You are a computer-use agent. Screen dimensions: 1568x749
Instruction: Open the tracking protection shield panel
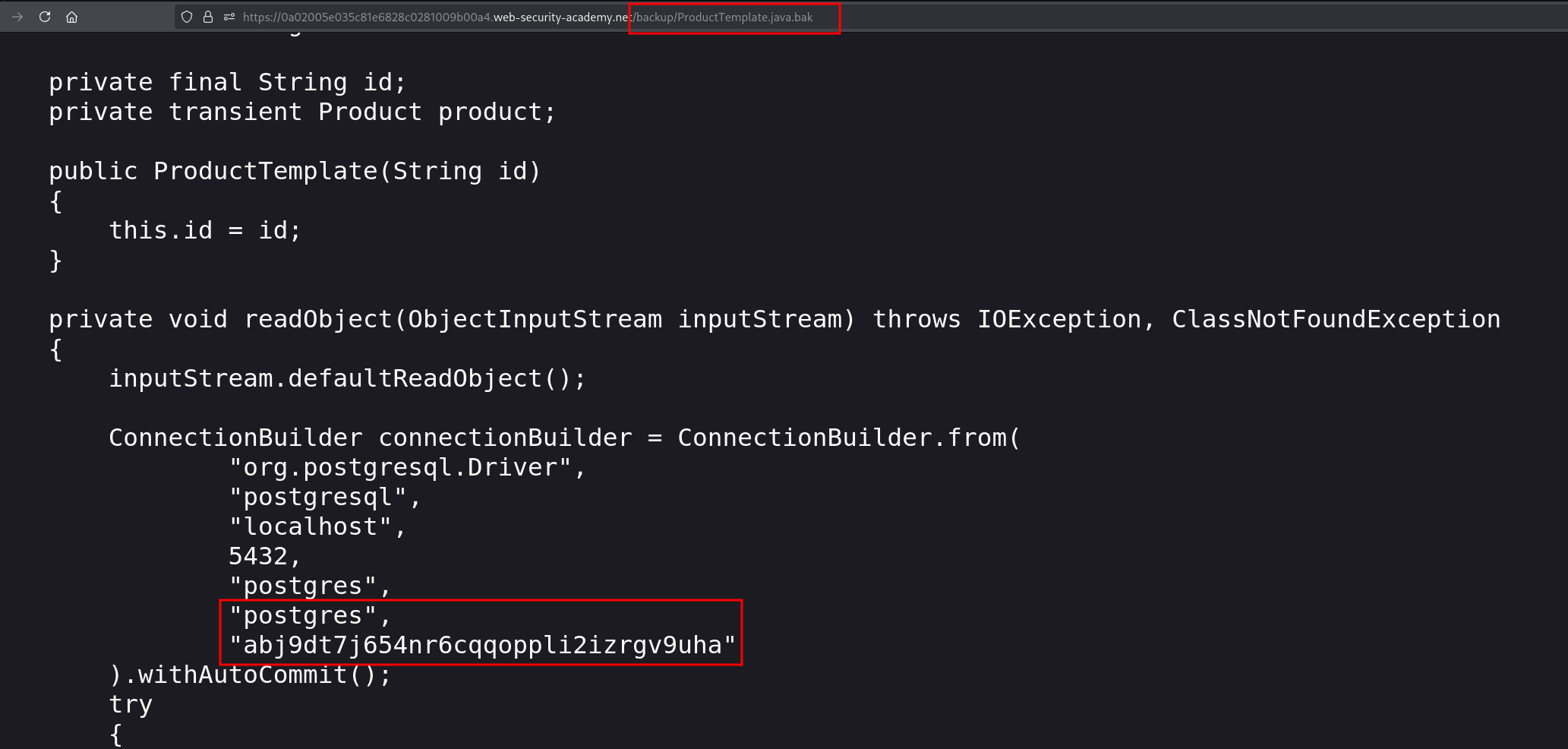click(x=187, y=17)
